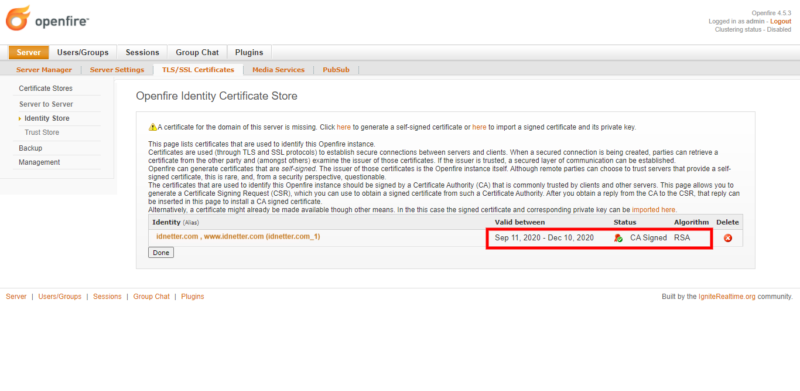Open the PubSub submenu

(x=336, y=70)
